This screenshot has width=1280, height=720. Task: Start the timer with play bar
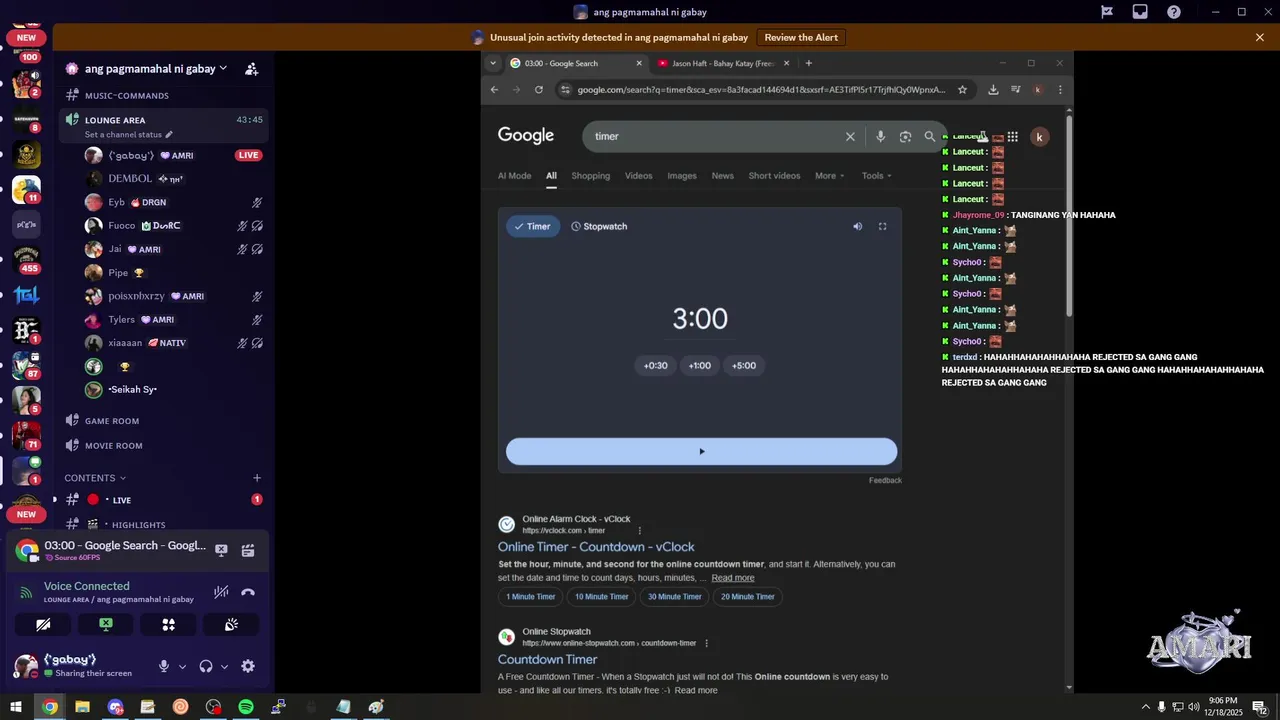click(701, 452)
